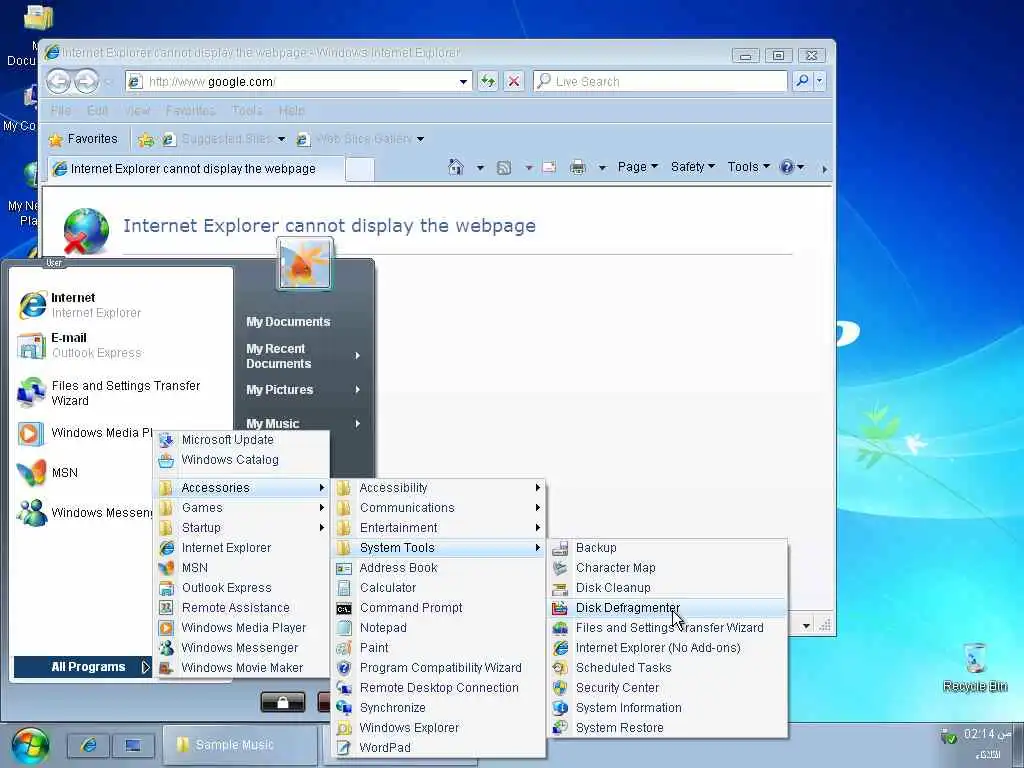Click the MSN butterfly icon in Start menu
Image resolution: width=1024 pixels, height=768 pixels.
31,473
